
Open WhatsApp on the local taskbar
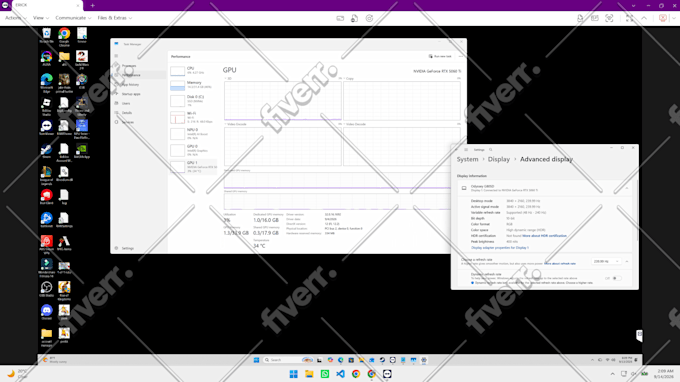pos(325,374)
